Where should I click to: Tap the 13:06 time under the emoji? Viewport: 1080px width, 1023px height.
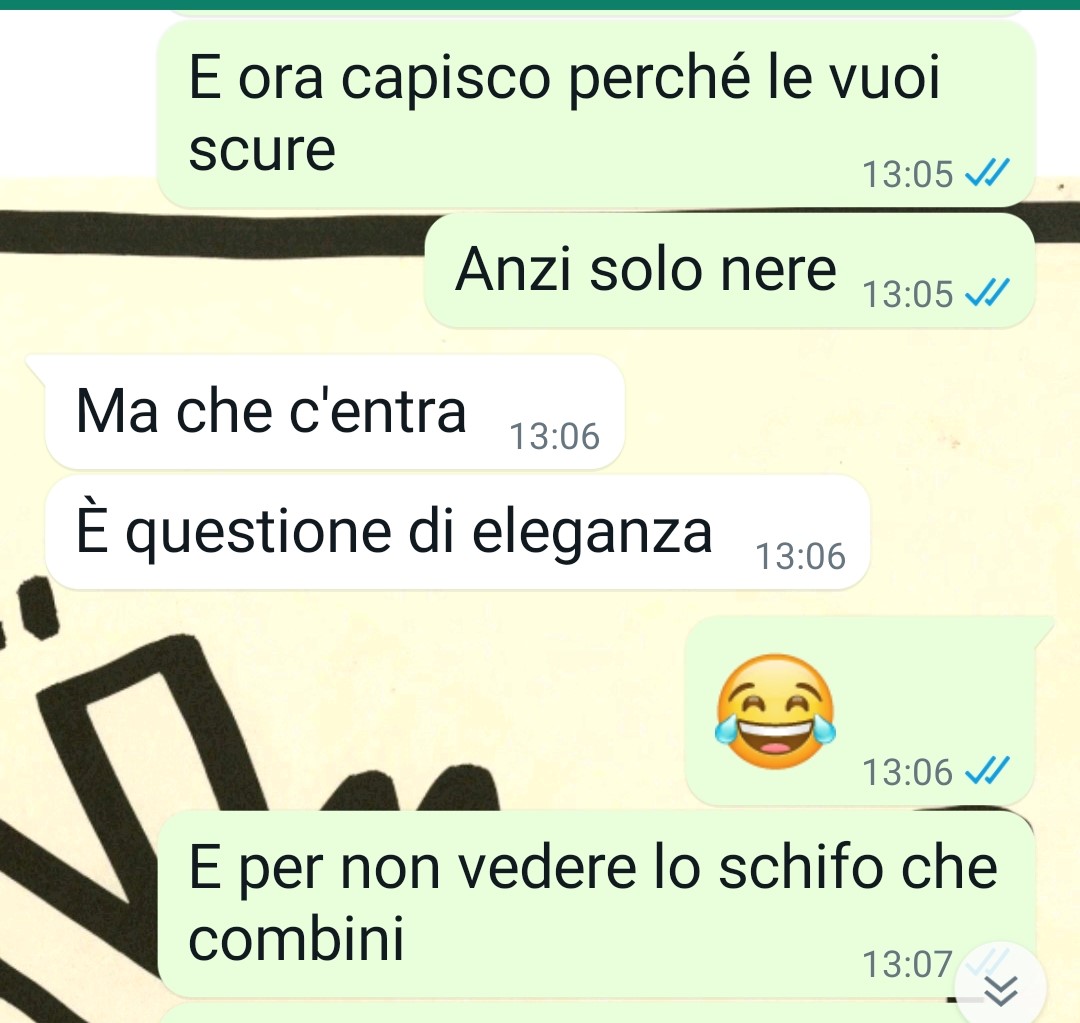(907, 772)
